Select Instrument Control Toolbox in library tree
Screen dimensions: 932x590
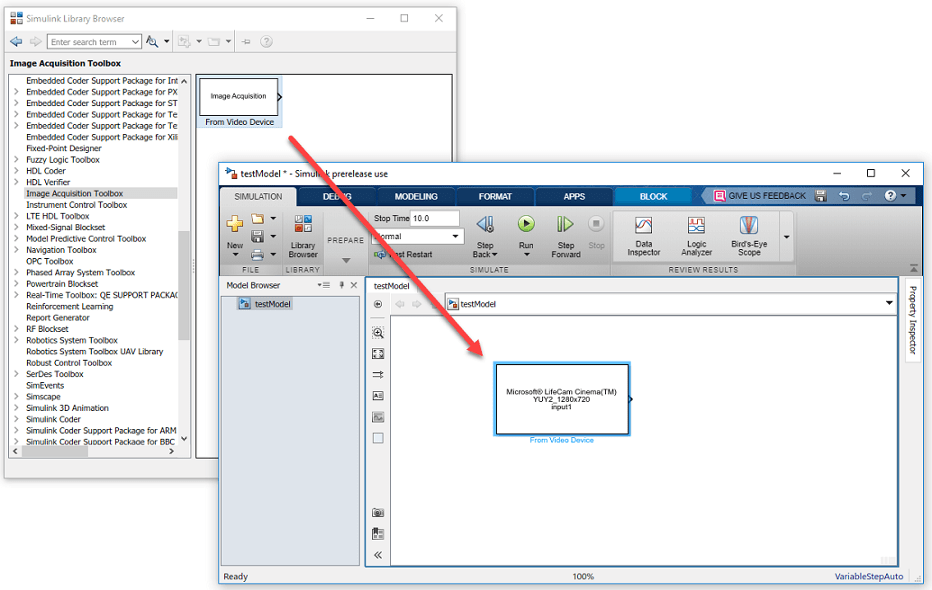click(77, 205)
